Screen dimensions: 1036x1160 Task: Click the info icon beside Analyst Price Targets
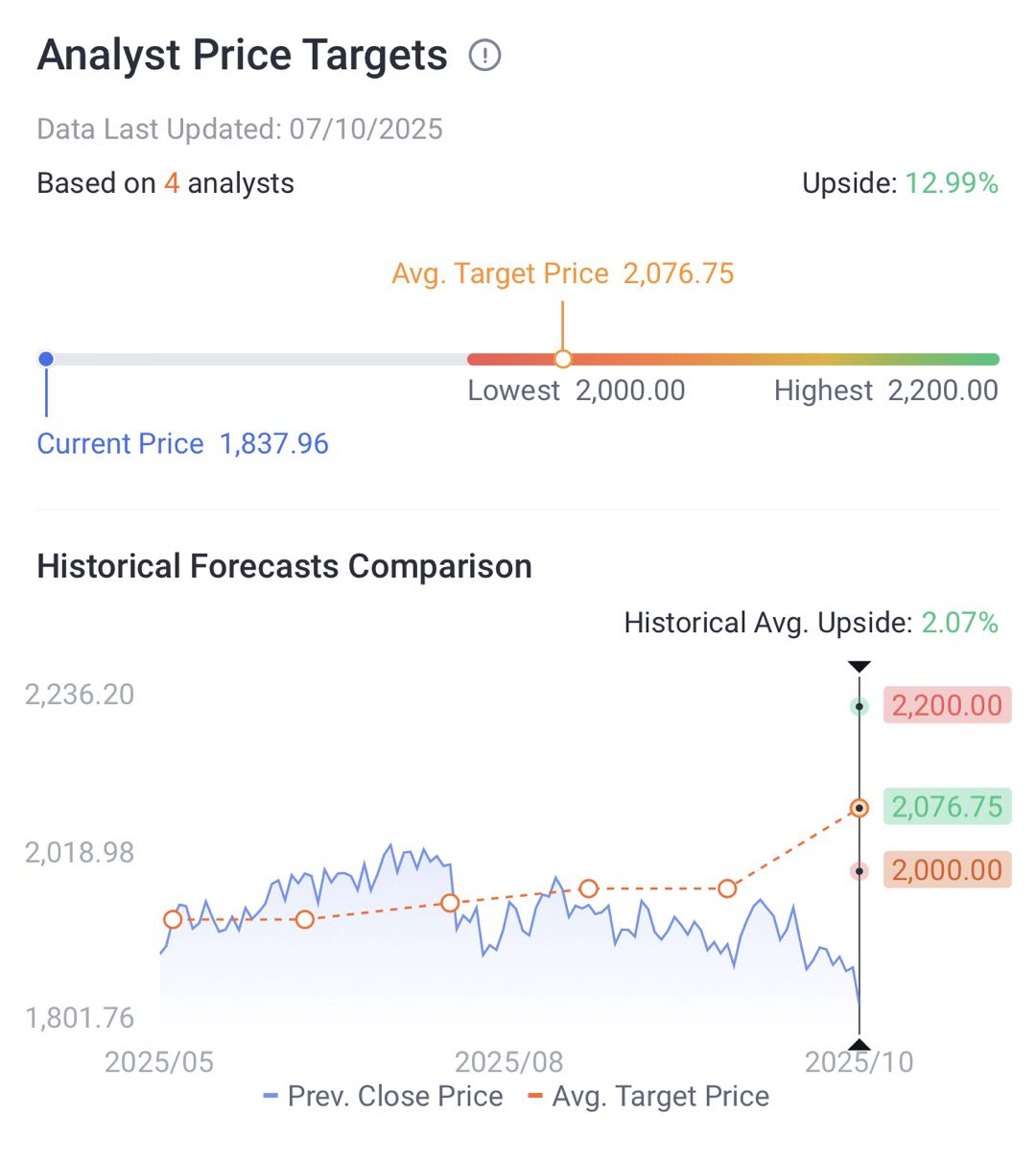pyautogui.click(x=484, y=56)
